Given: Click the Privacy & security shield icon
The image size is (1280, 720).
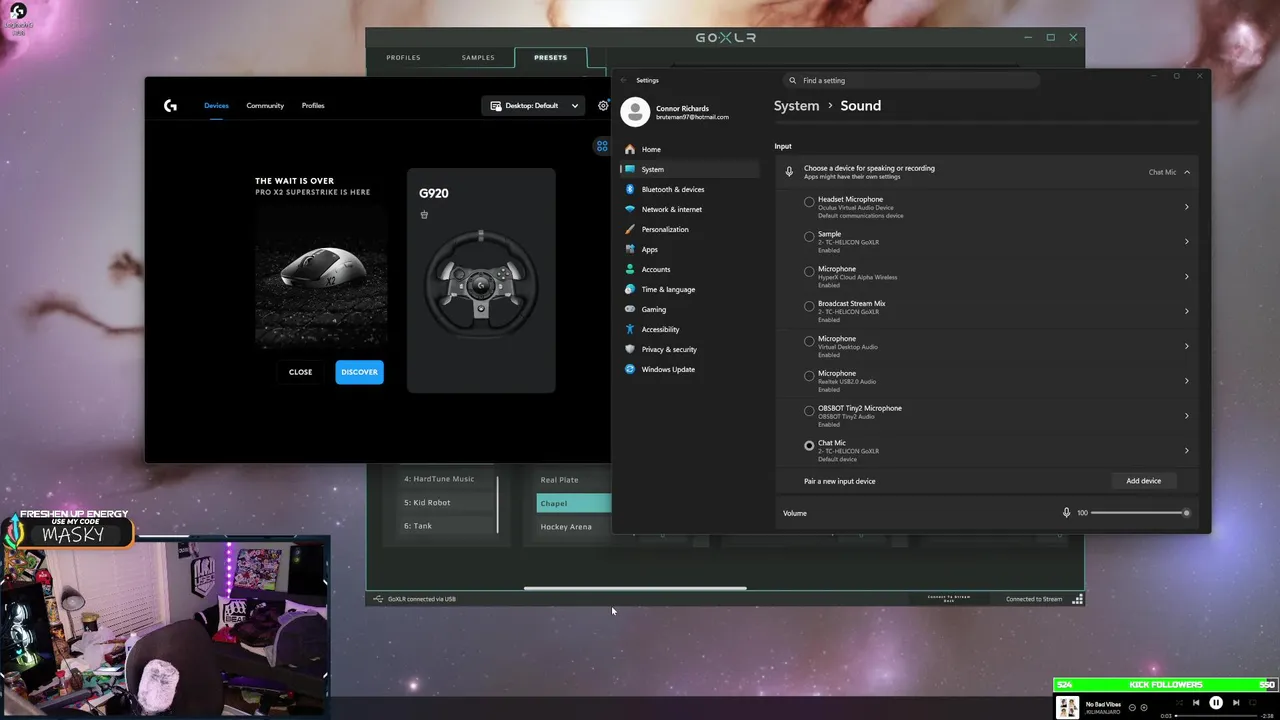Looking at the screenshot, I should (630, 349).
